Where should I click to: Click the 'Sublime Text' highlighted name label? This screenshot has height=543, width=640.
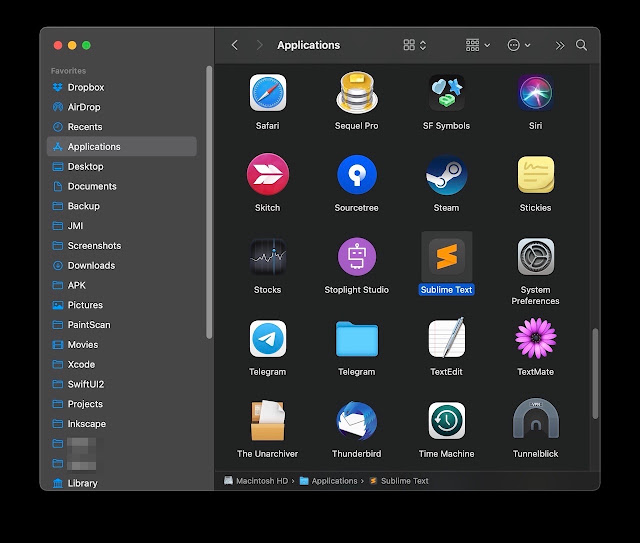[447, 290]
